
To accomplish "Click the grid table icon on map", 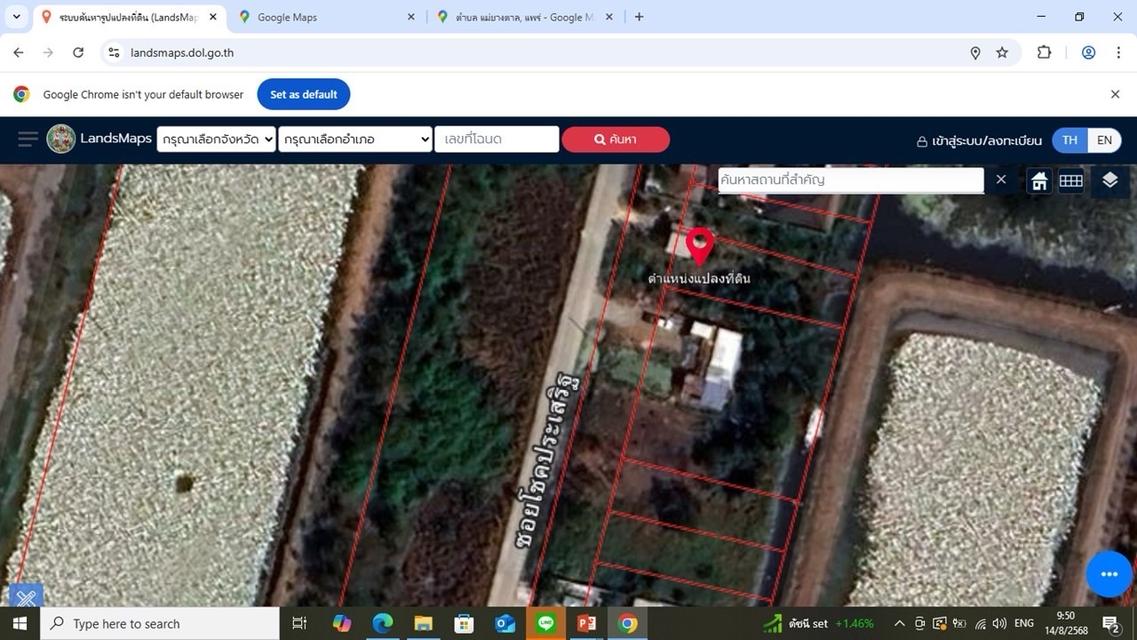I will 1071,180.
